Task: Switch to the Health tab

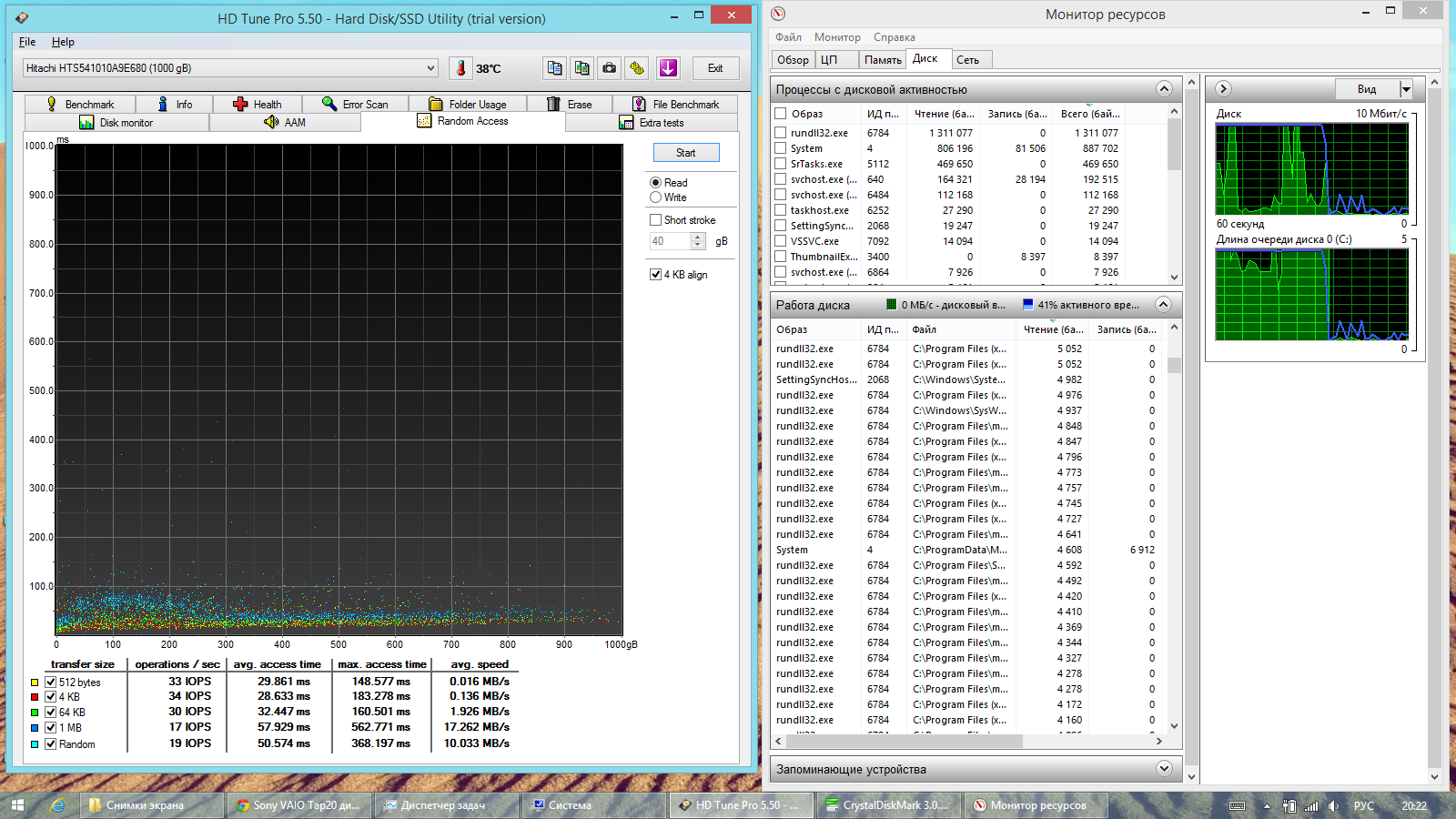Action: click(x=258, y=105)
